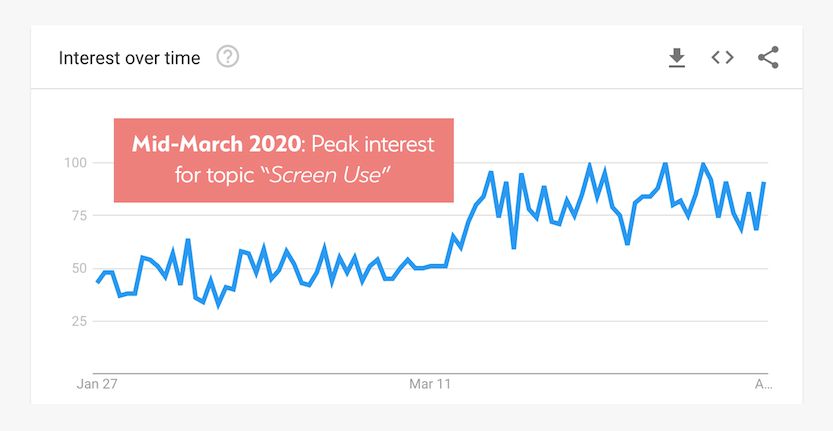Click the 100 y-axis label
This screenshot has height=431, width=833.
(76, 163)
